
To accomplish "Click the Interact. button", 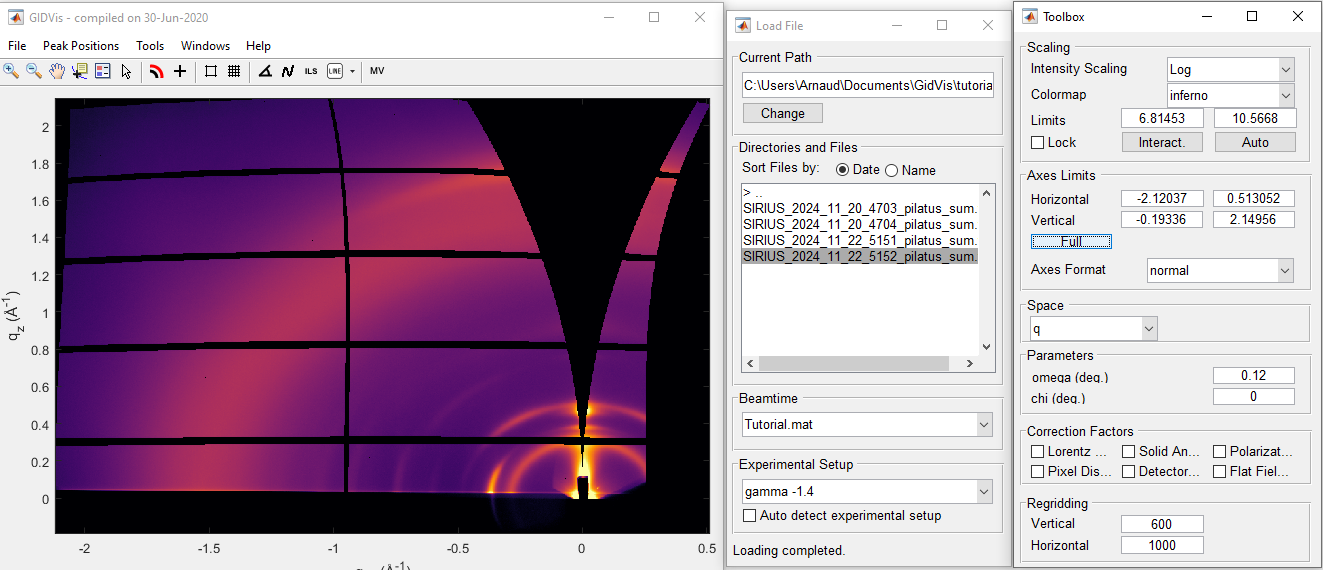I will coord(1162,142).
